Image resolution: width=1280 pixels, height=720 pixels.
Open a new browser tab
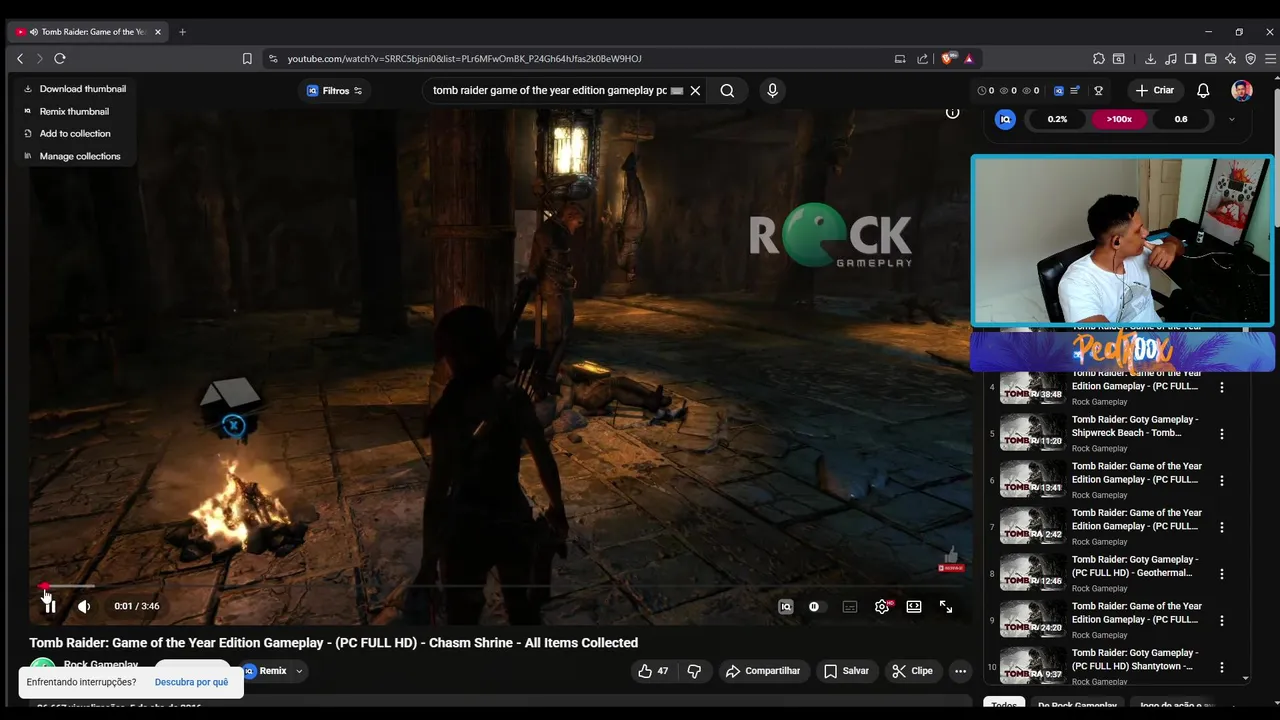coord(182,32)
